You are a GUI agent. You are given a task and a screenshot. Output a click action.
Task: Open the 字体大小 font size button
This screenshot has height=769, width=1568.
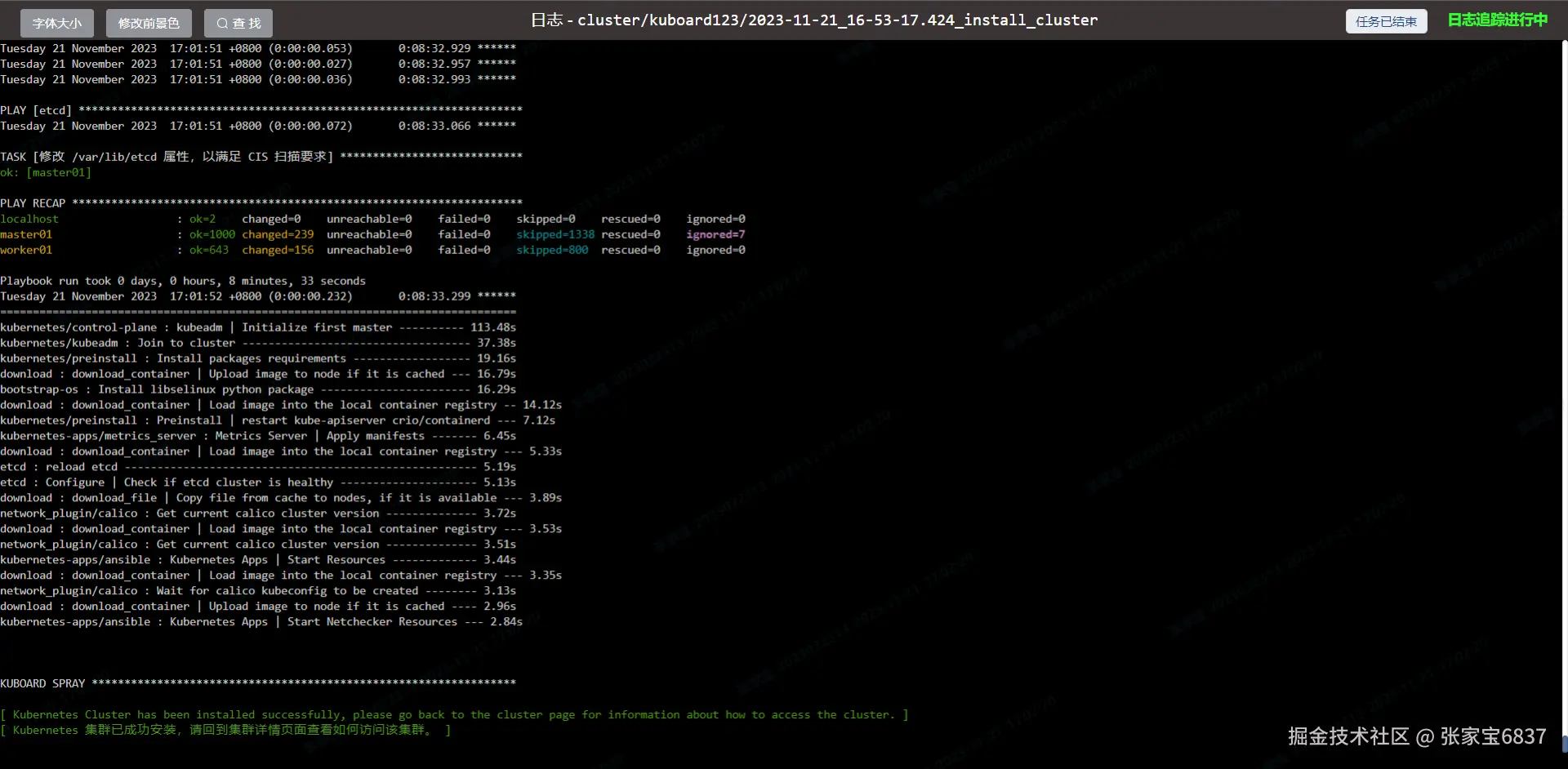click(57, 23)
